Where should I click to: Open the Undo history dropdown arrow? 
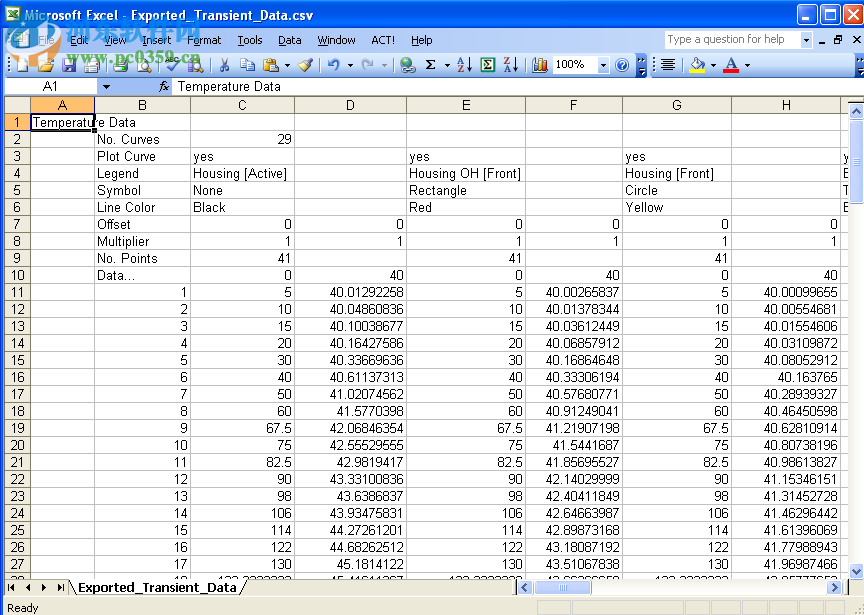[x=350, y=66]
